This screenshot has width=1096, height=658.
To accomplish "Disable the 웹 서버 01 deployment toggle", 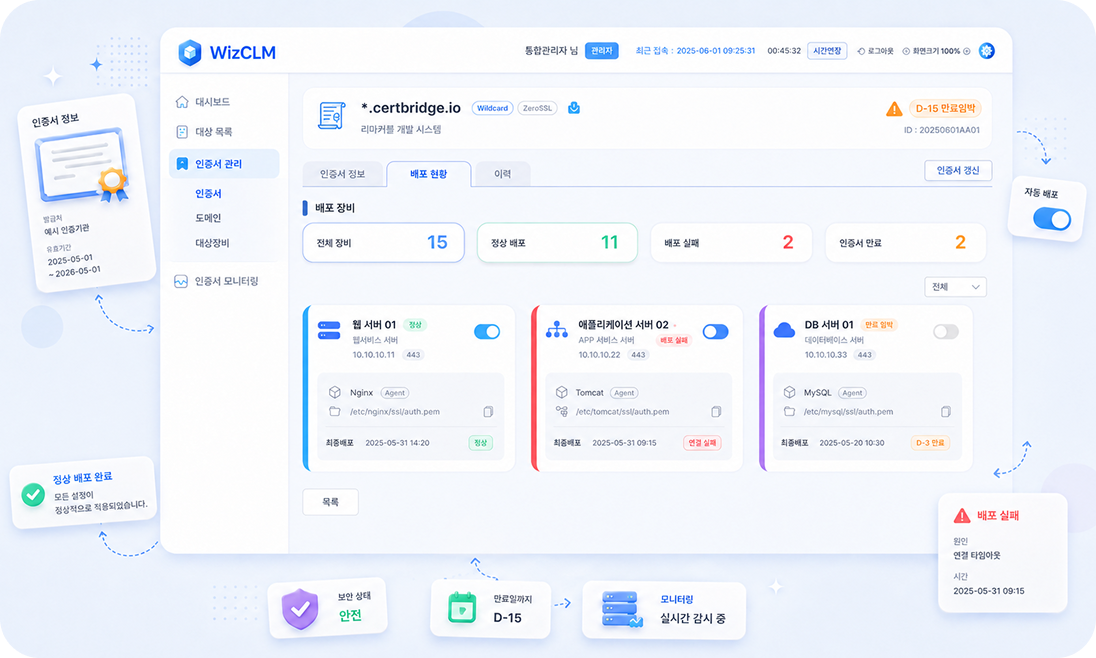I will (486, 331).
